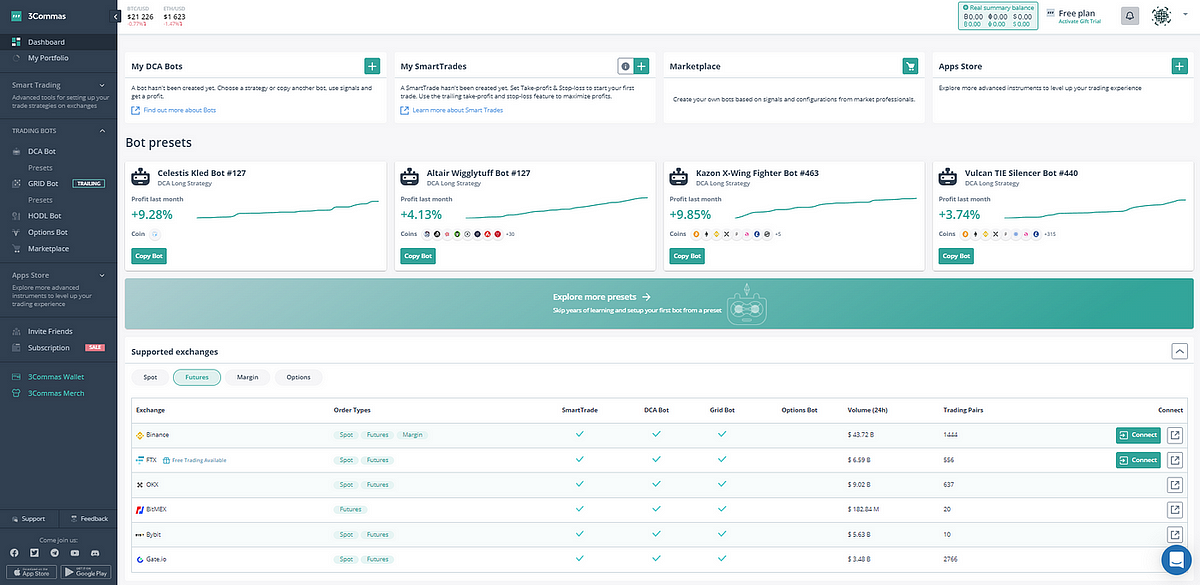The width and height of the screenshot is (1200, 585).
Task: Click the Celestis Kled Bot robot icon
Action: (x=140, y=177)
